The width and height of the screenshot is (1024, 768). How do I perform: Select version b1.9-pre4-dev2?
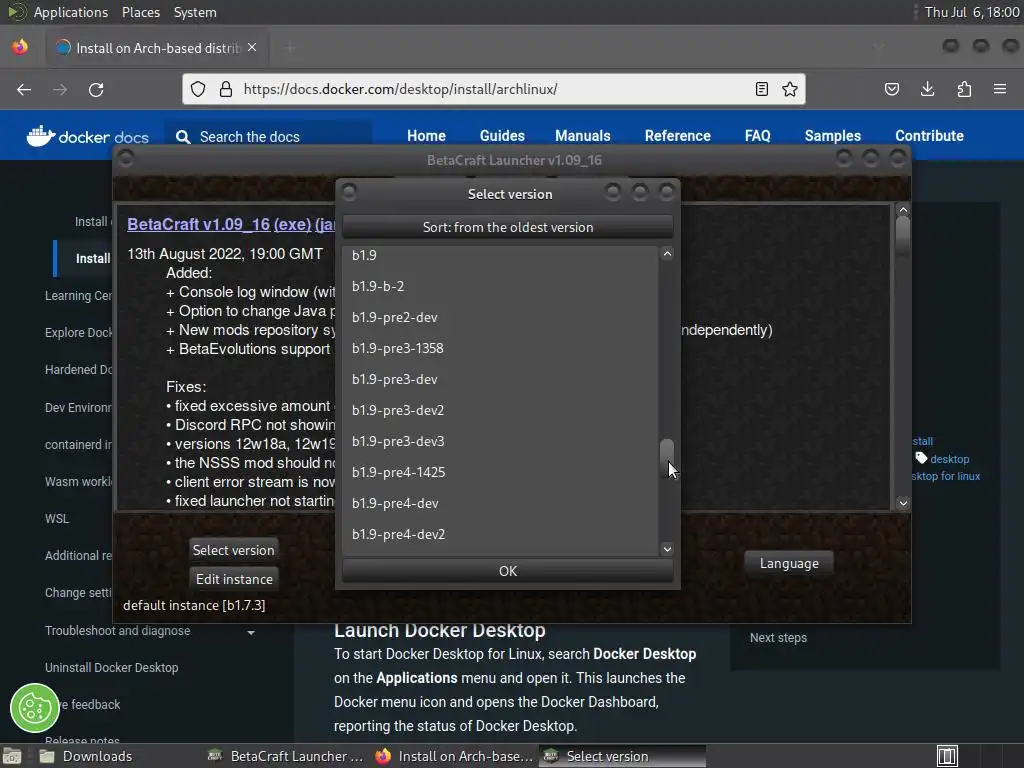(500, 534)
